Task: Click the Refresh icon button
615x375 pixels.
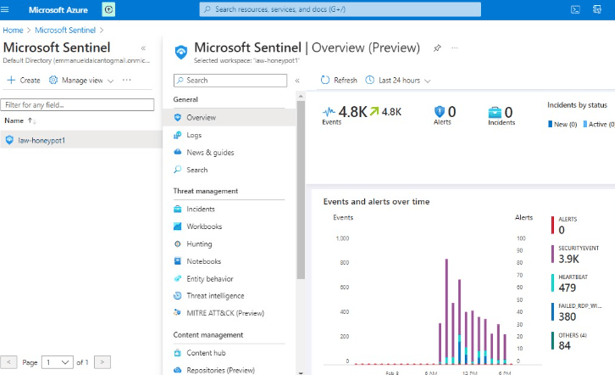Action: click(x=325, y=80)
